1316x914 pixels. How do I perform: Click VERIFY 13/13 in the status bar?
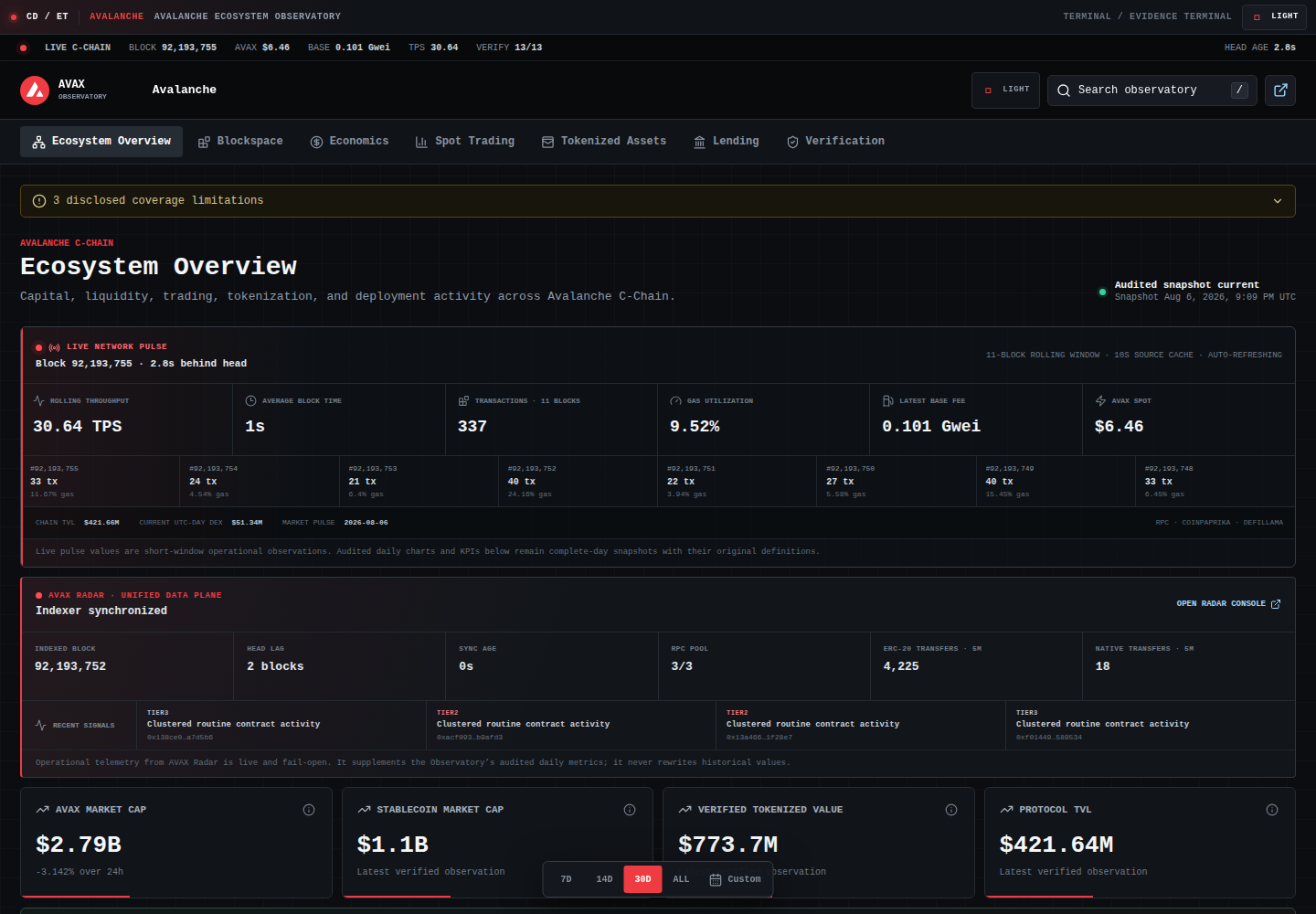tap(509, 48)
